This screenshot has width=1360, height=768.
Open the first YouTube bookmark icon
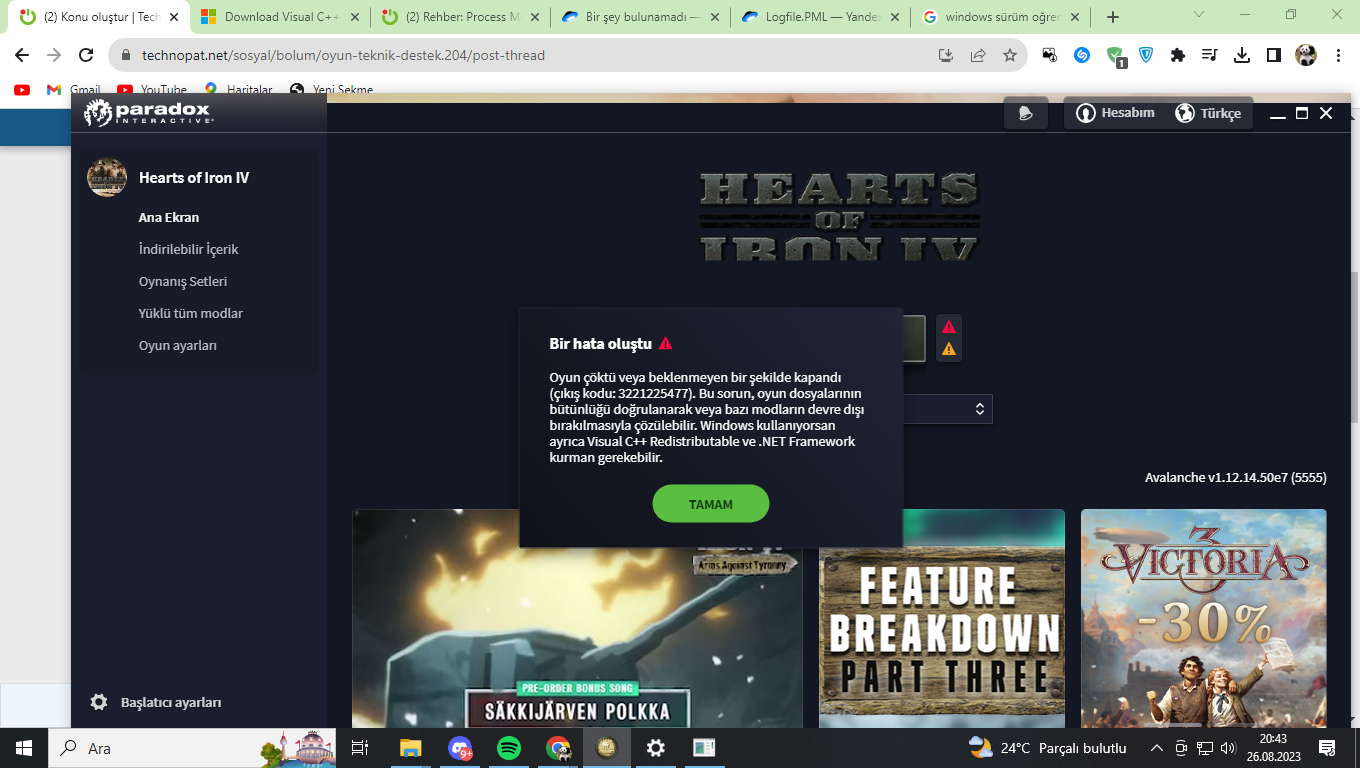pyautogui.click(x=22, y=89)
